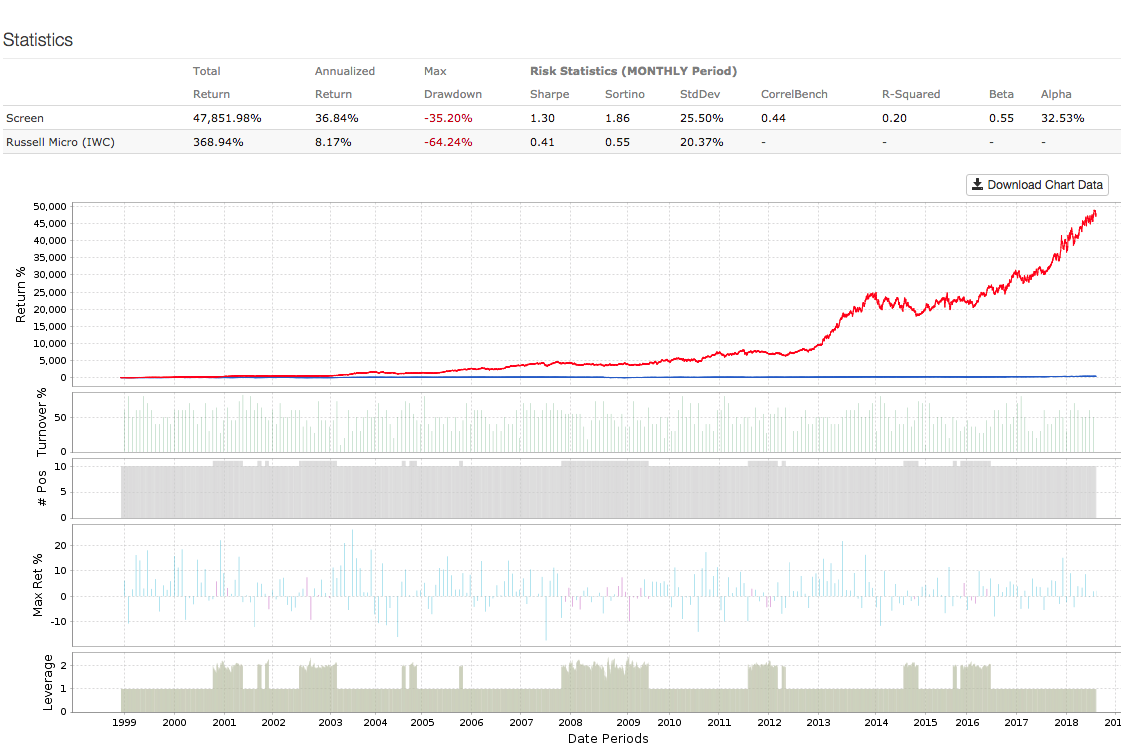Click the 50,000 tick on the return axis
This screenshot has height=749, width=1126.
(x=50, y=206)
